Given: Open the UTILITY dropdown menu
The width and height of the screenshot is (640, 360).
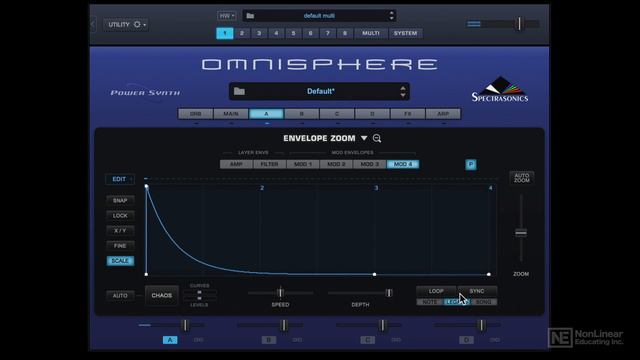Looking at the screenshot, I should point(125,24).
